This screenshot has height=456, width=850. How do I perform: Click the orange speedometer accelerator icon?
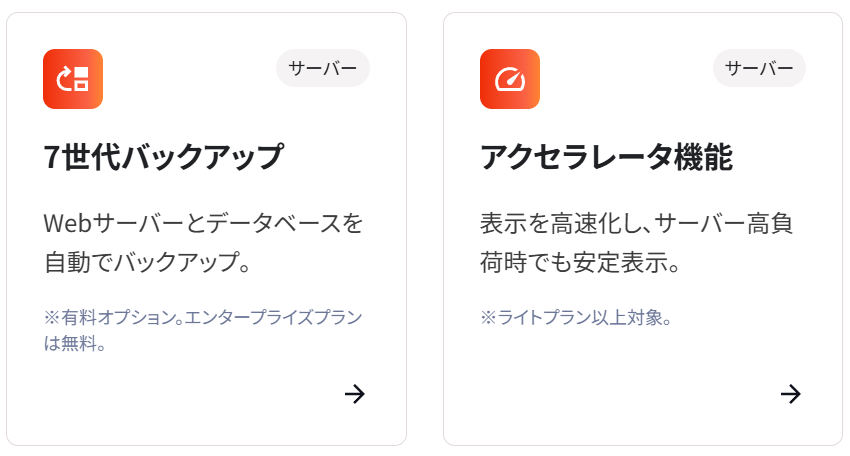tap(509, 79)
